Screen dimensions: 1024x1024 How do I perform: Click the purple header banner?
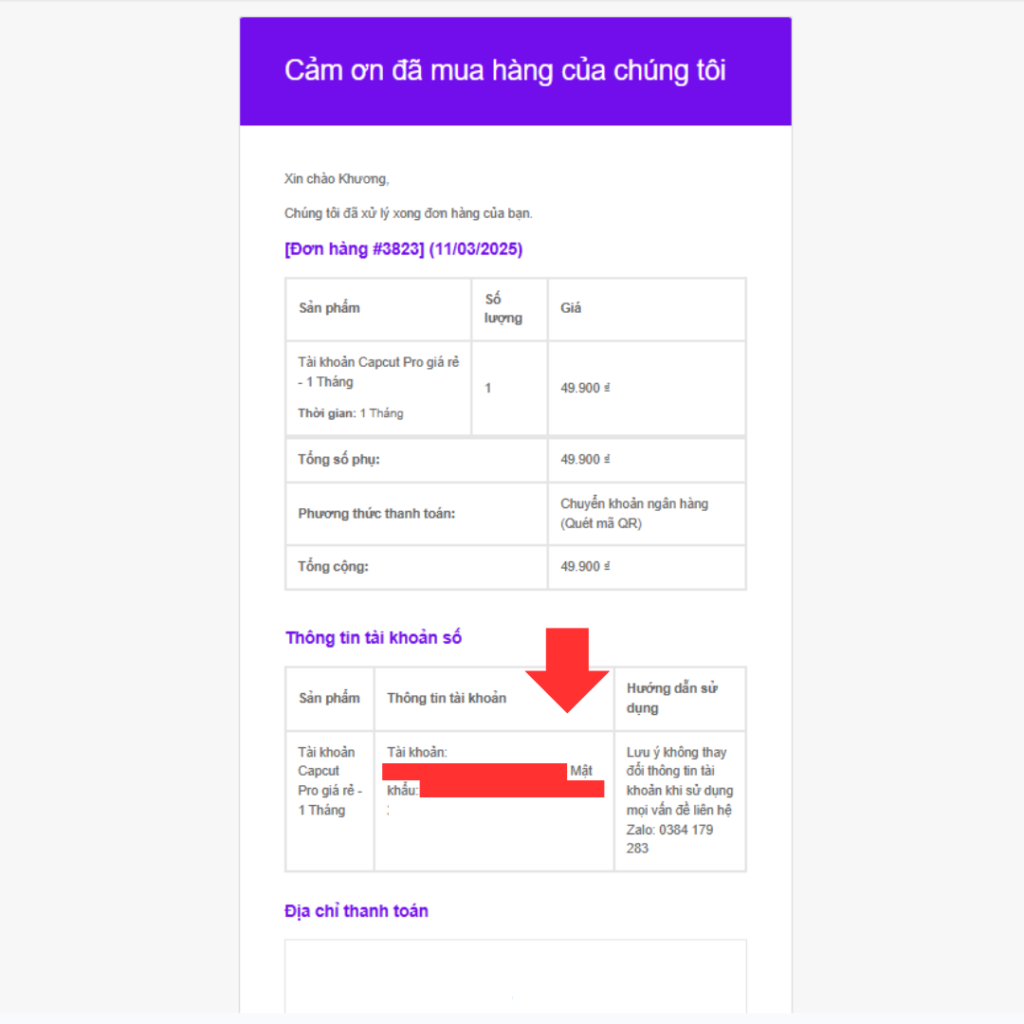click(x=515, y=71)
